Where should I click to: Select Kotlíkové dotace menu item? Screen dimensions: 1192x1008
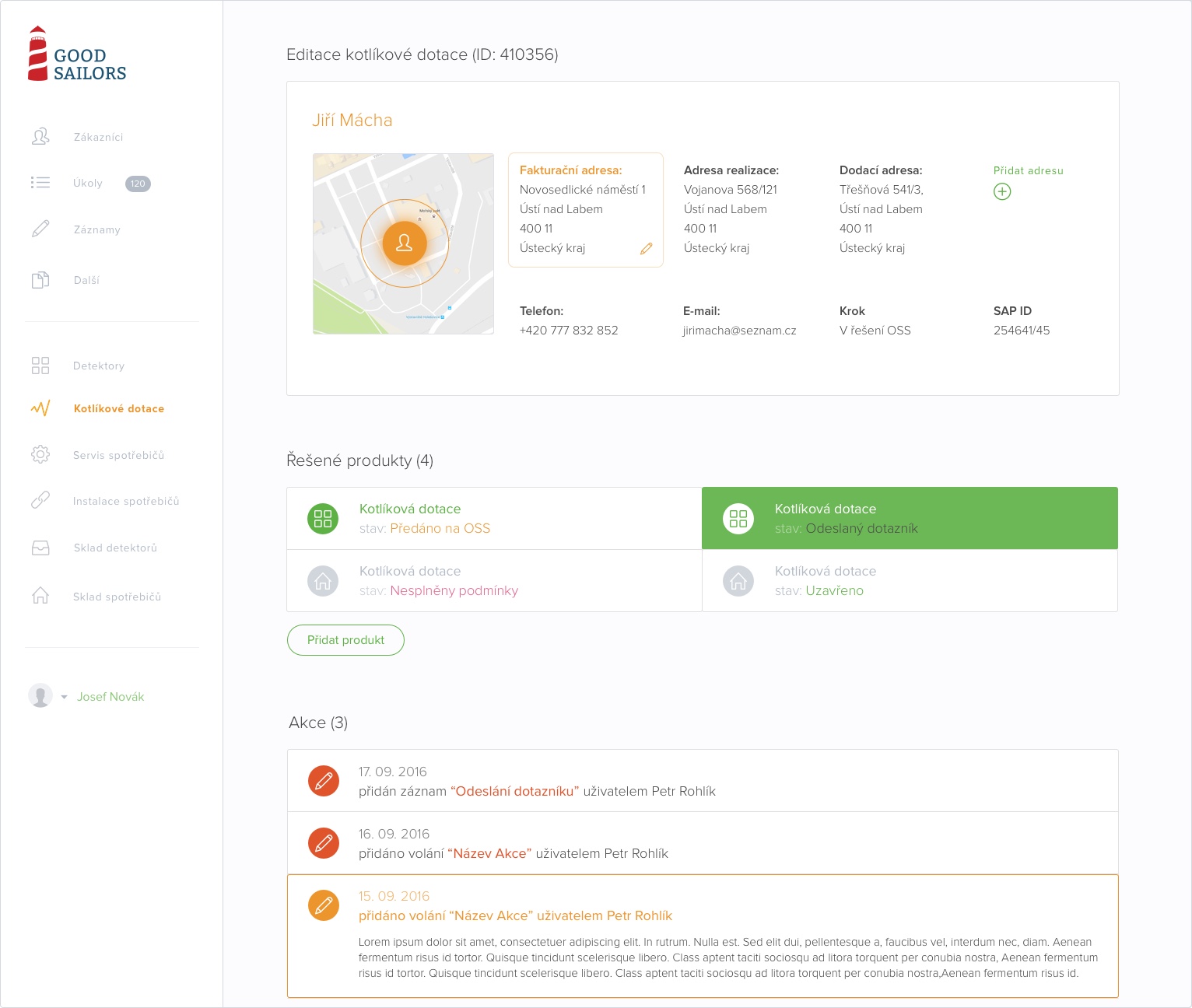coord(119,408)
